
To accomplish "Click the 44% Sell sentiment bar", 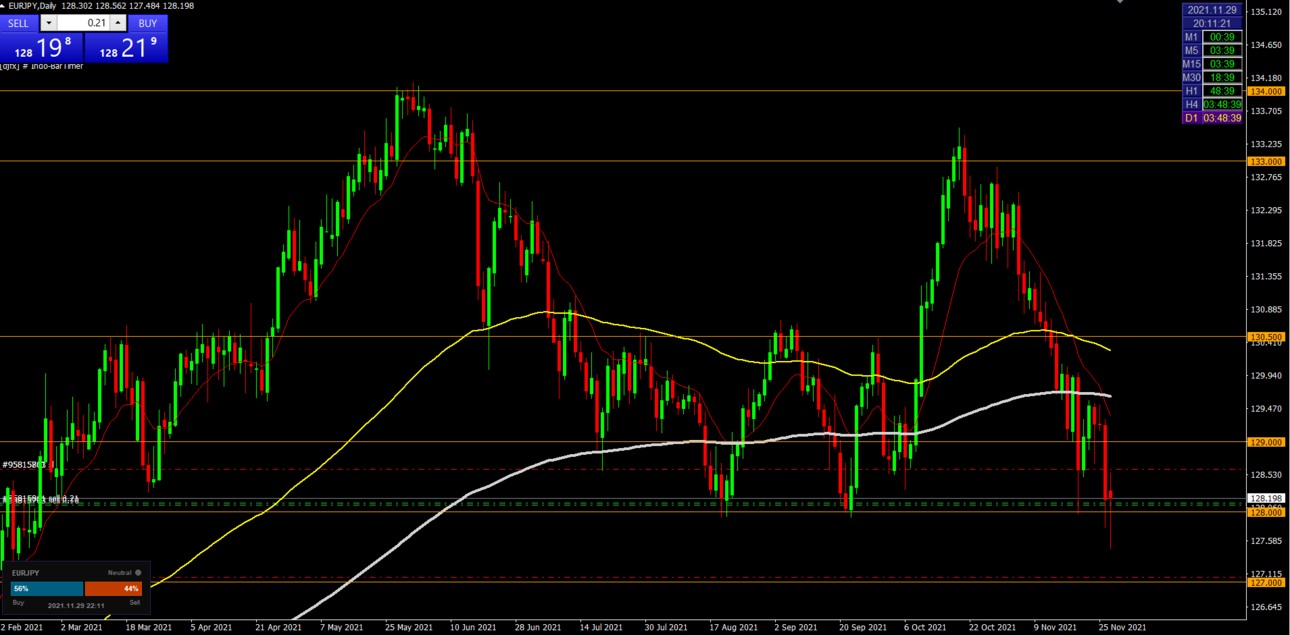I will coord(113,589).
